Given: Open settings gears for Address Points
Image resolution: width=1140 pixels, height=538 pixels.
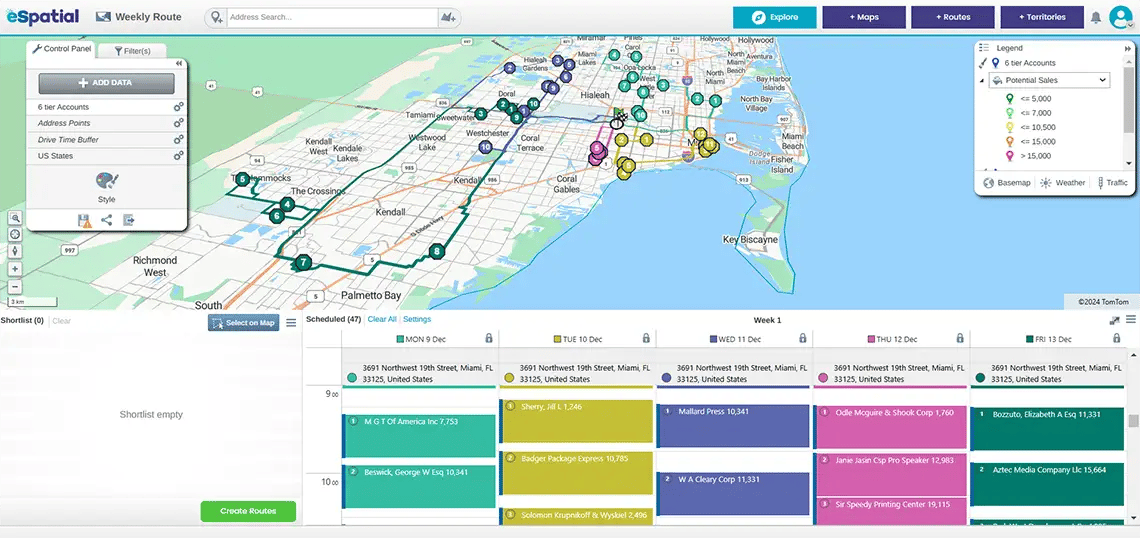Looking at the screenshot, I should click(178, 123).
